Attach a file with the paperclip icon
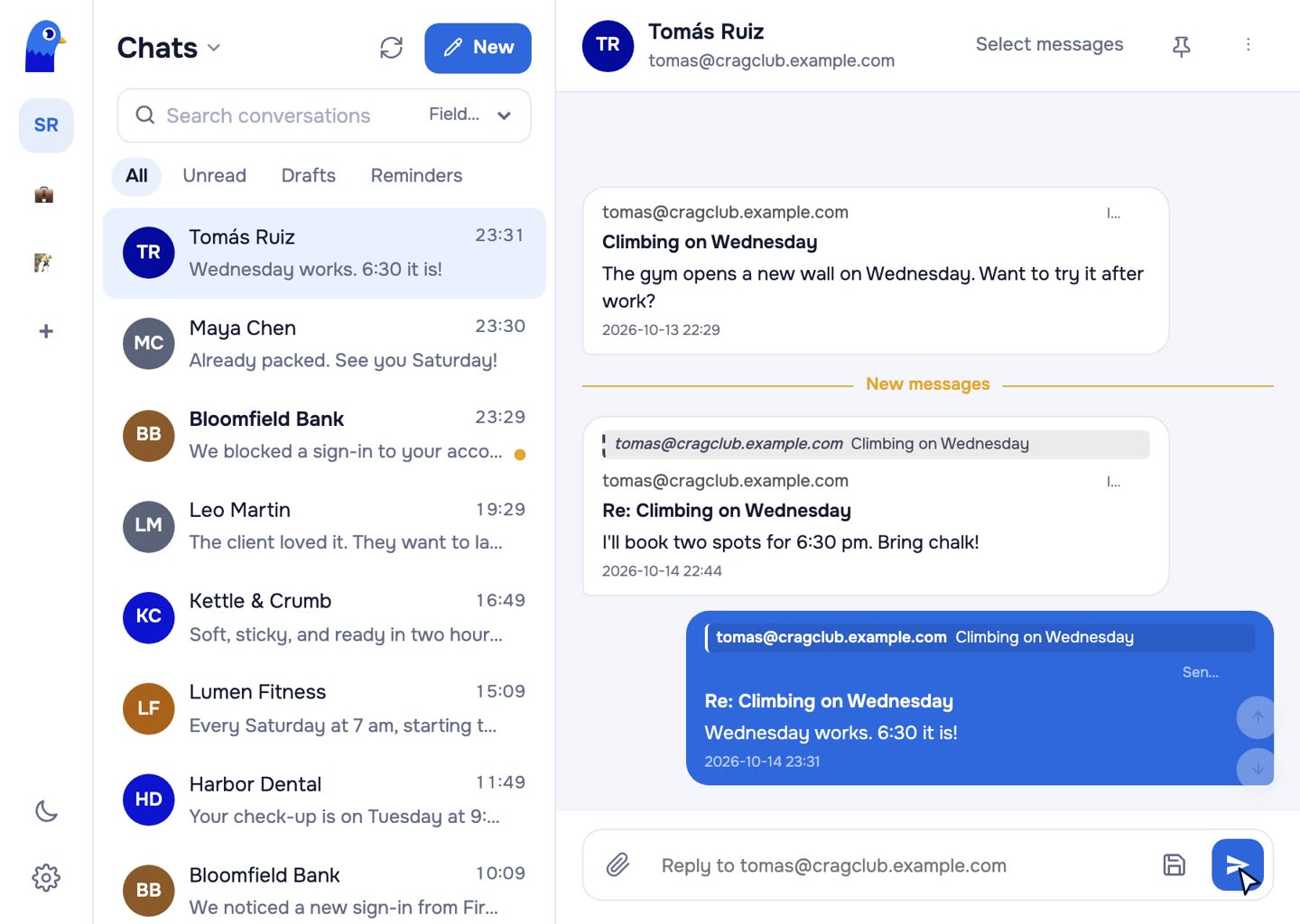The width and height of the screenshot is (1300, 924). click(617, 864)
